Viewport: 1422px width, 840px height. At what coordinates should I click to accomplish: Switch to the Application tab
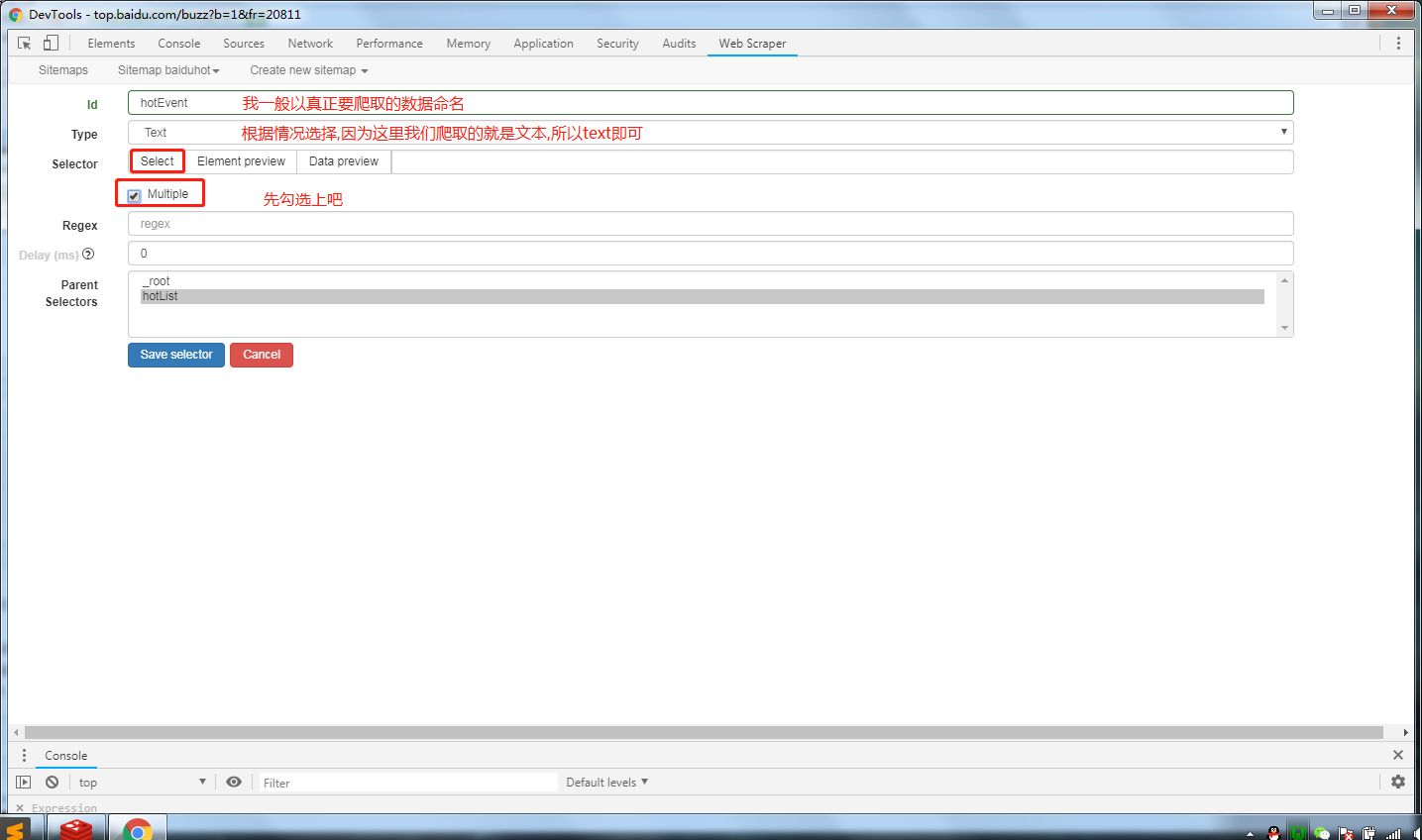[543, 44]
